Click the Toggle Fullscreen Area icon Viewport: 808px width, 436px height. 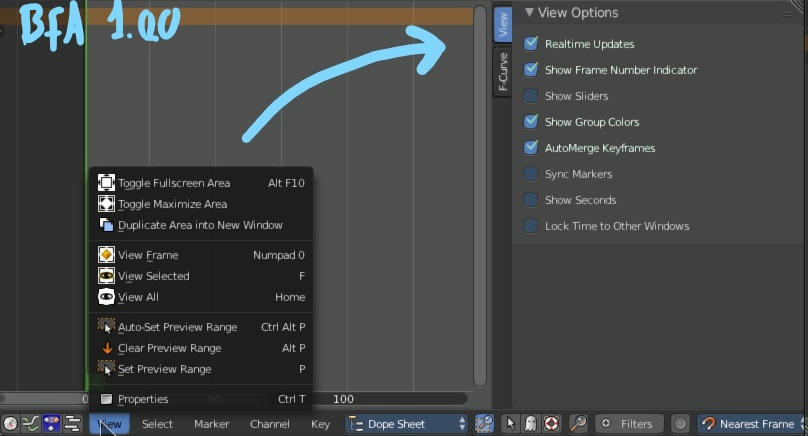pos(106,182)
